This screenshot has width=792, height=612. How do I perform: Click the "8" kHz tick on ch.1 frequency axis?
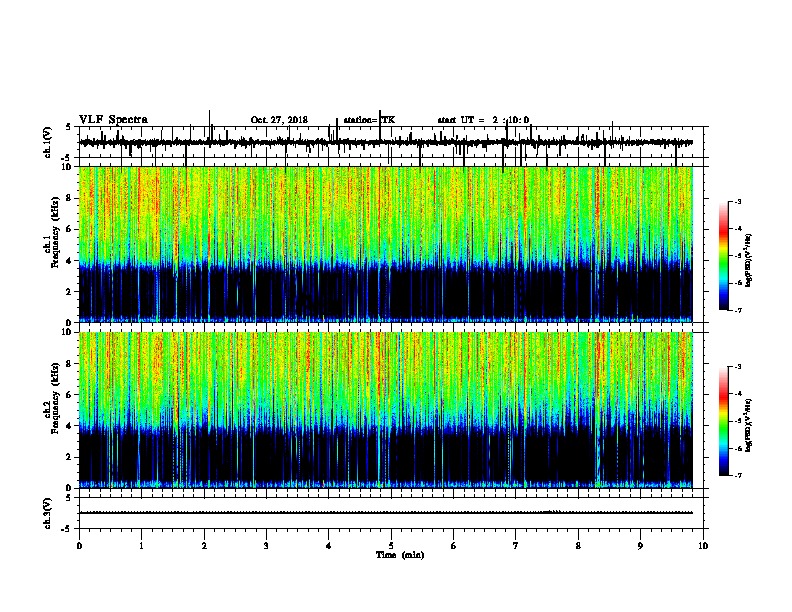pyautogui.click(x=70, y=198)
